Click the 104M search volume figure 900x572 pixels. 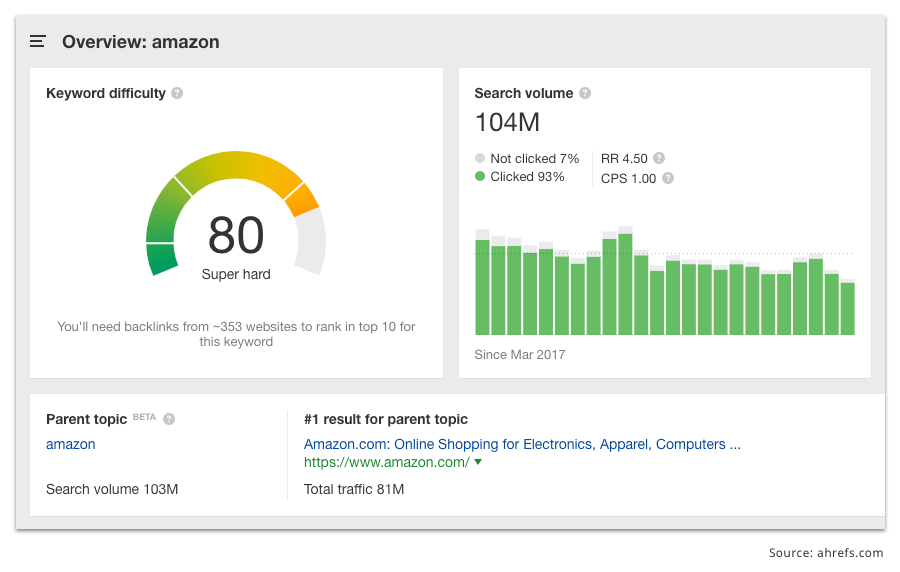[x=507, y=122]
